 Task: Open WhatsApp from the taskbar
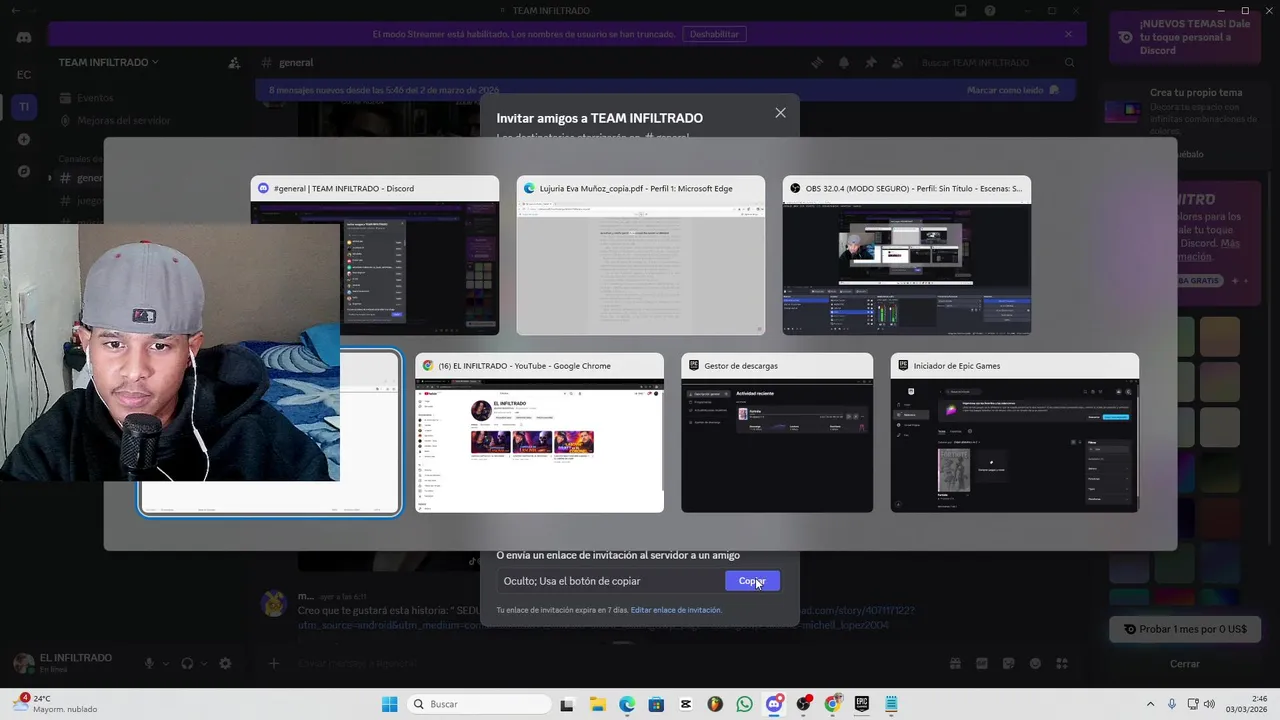pyautogui.click(x=744, y=704)
